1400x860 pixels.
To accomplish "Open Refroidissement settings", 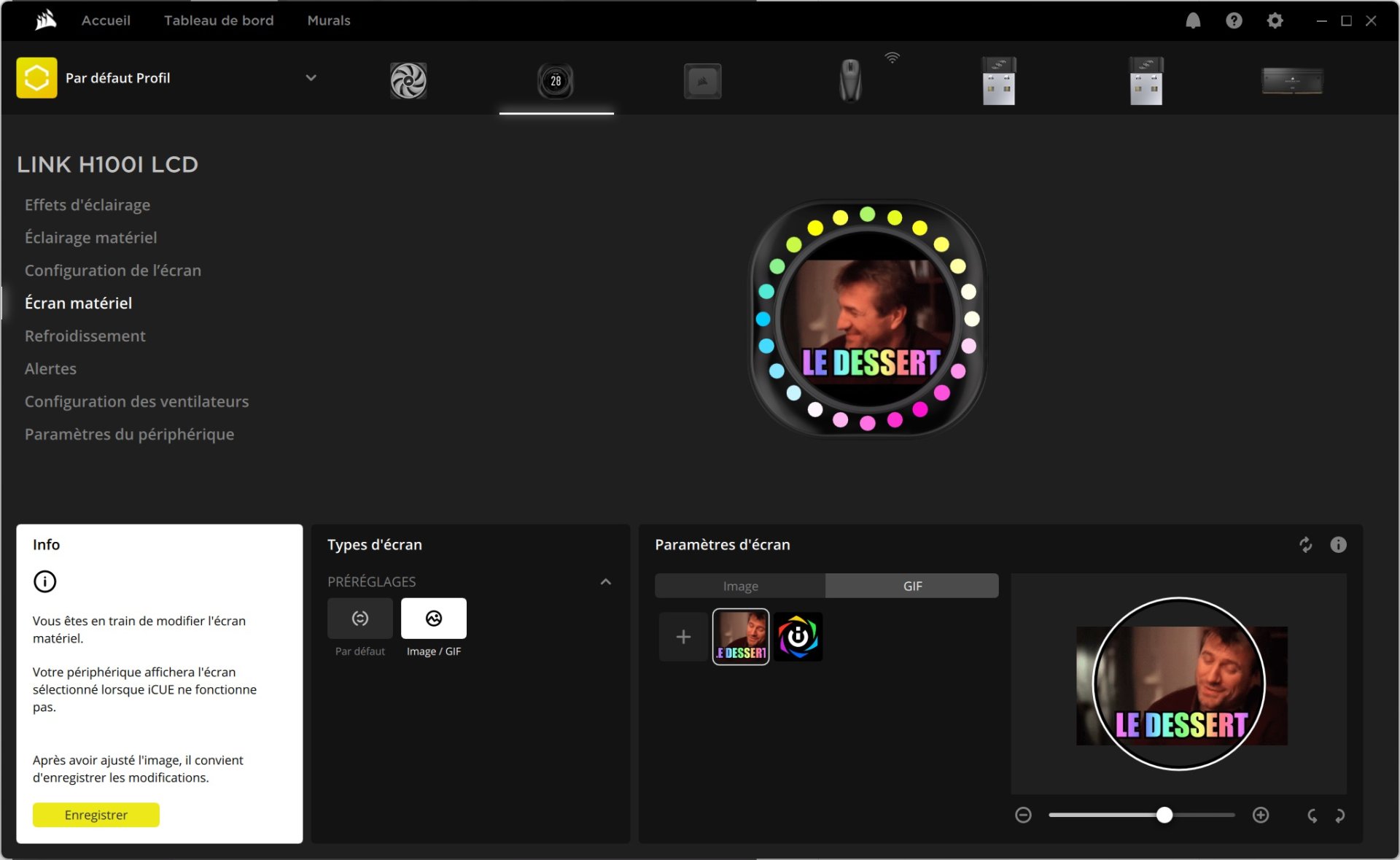I will pyautogui.click(x=85, y=336).
